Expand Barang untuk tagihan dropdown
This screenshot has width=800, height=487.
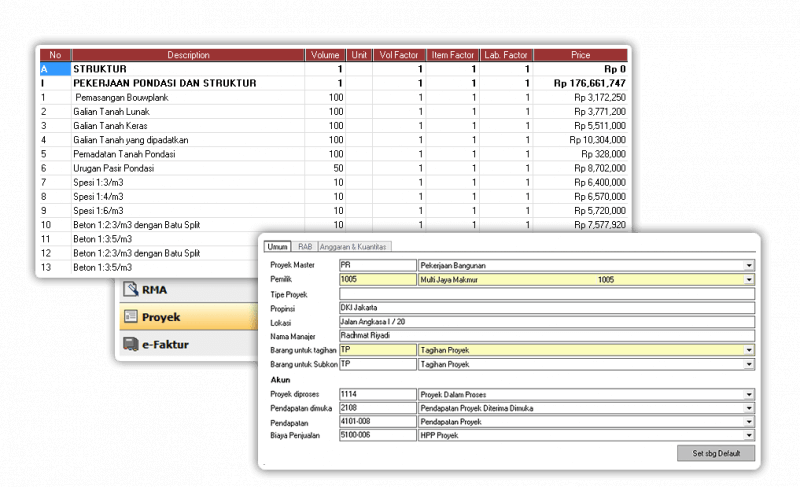(749, 351)
